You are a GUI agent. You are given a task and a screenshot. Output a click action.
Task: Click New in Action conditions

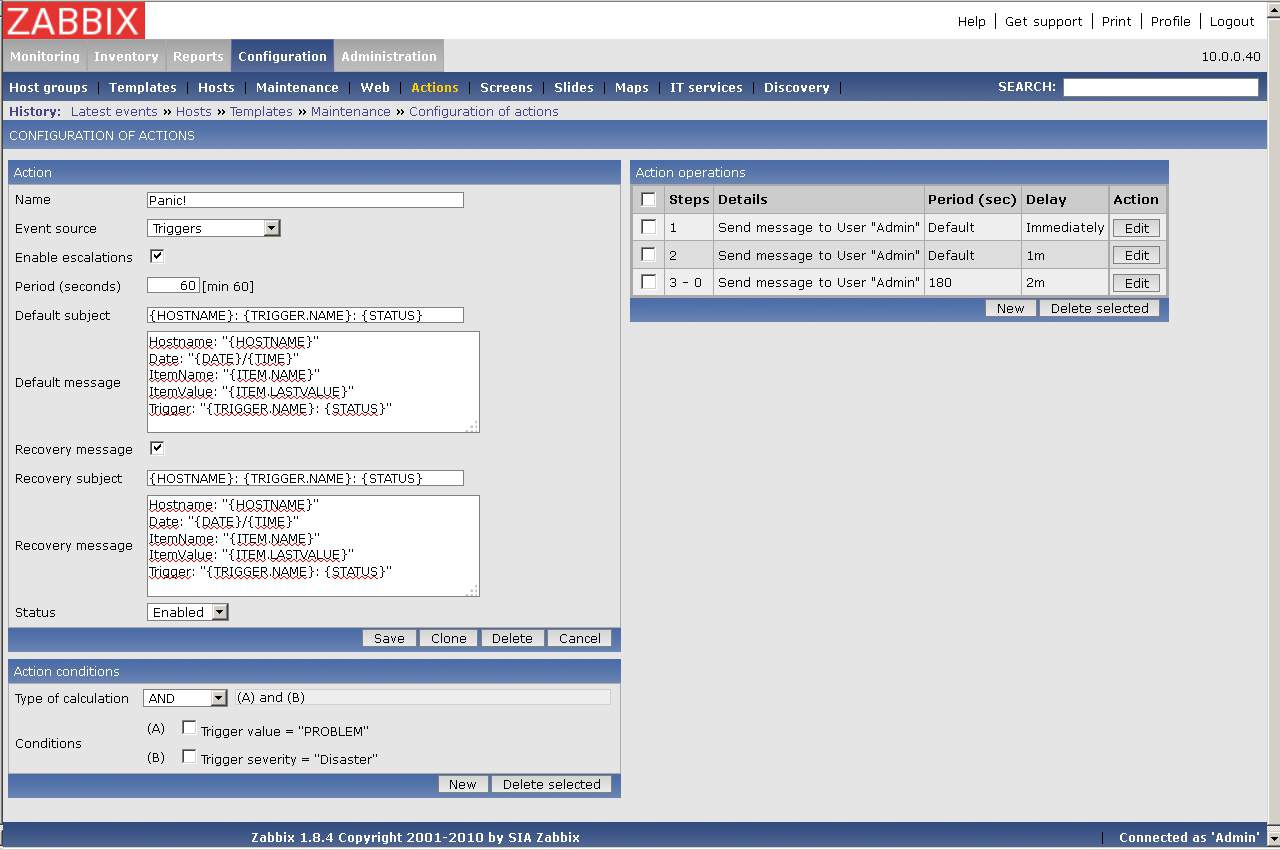(463, 784)
